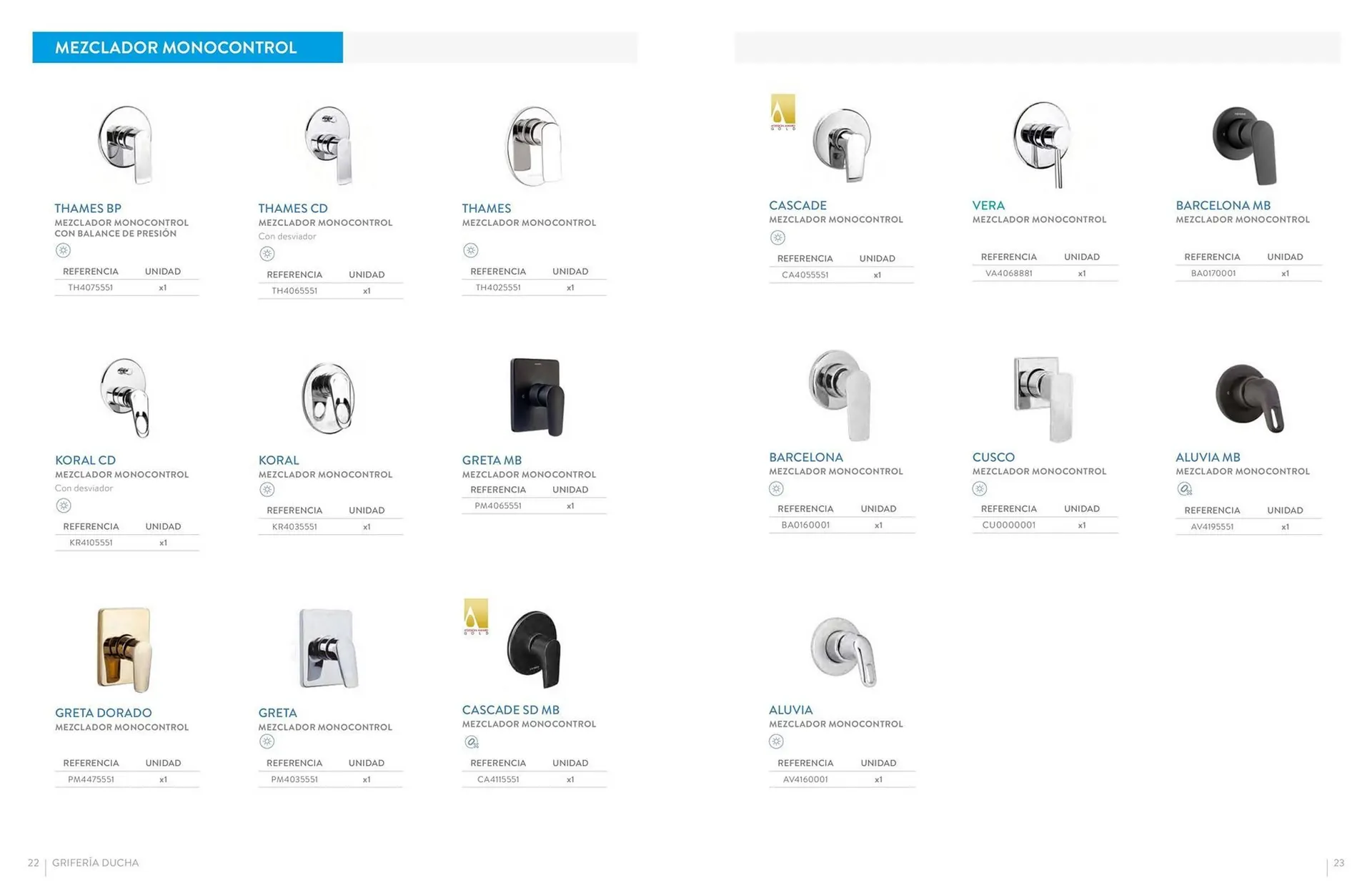Image resolution: width=1372 pixels, height=888 pixels.
Task: Click the feature icon under CUSCO
Action: 980,489
